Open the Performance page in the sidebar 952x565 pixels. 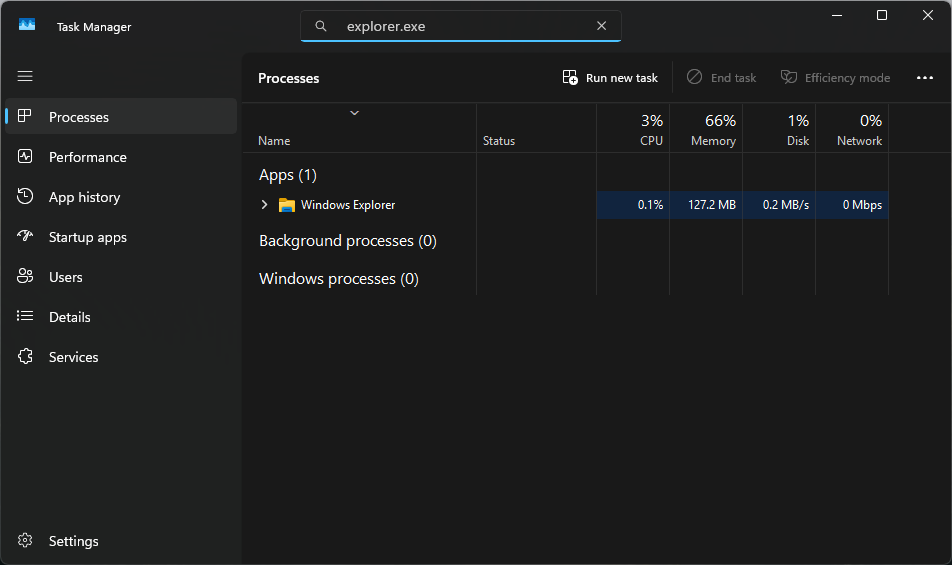click(87, 157)
